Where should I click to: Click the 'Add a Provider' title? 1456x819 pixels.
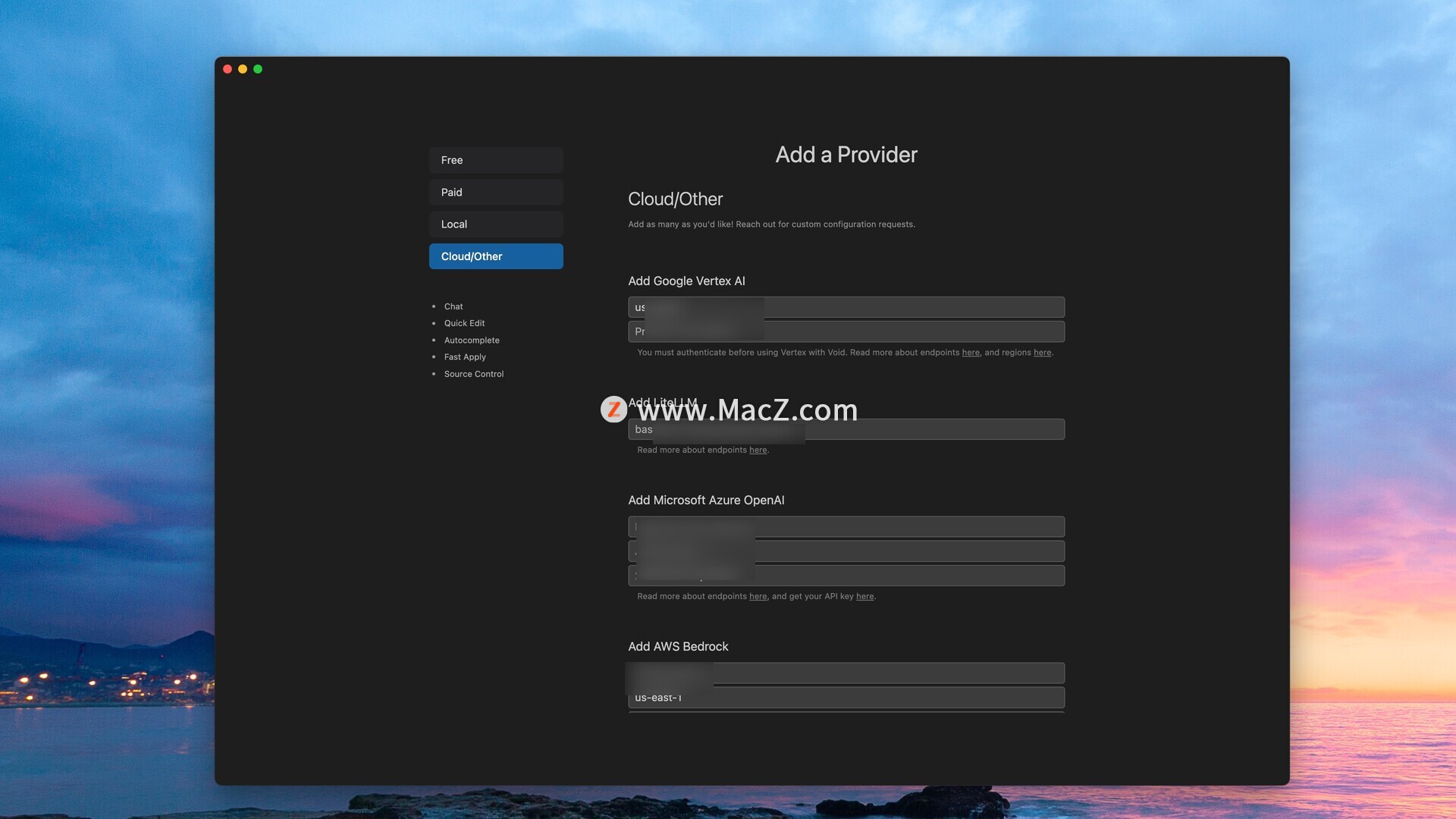846,155
